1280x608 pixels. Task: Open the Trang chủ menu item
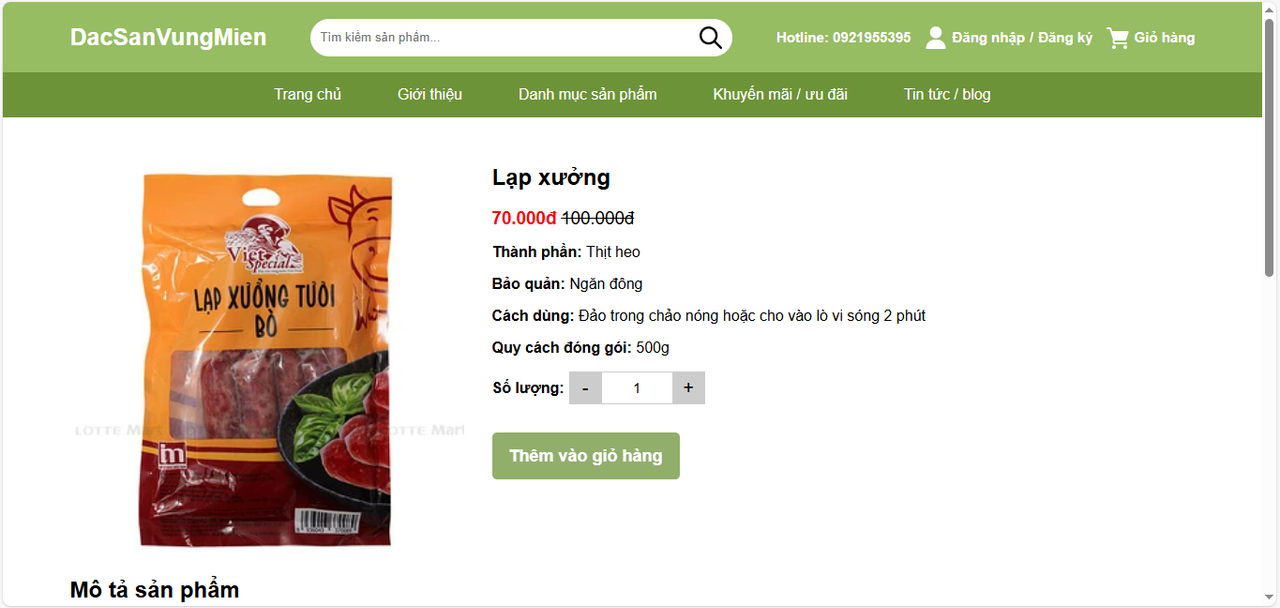click(x=308, y=94)
